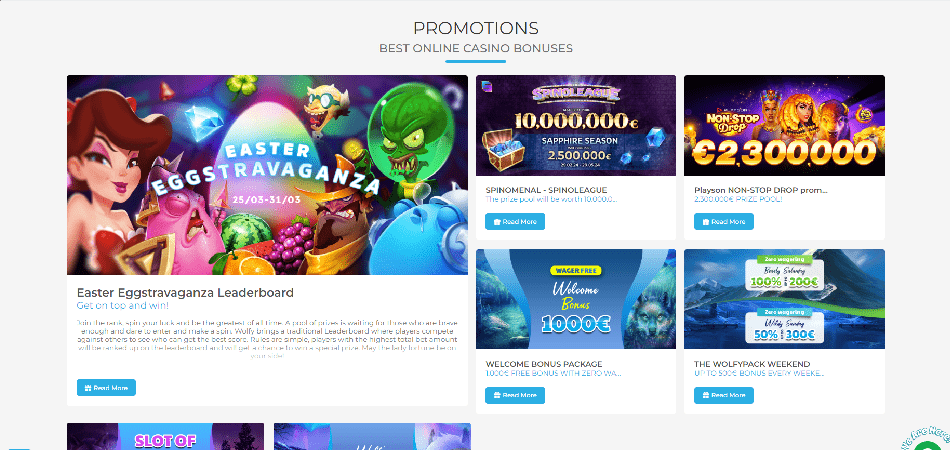Image resolution: width=950 pixels, height=450 pixels.
Task: Click the WELCOME BONUS PACKAGE title
Action: tap(544, 364)
